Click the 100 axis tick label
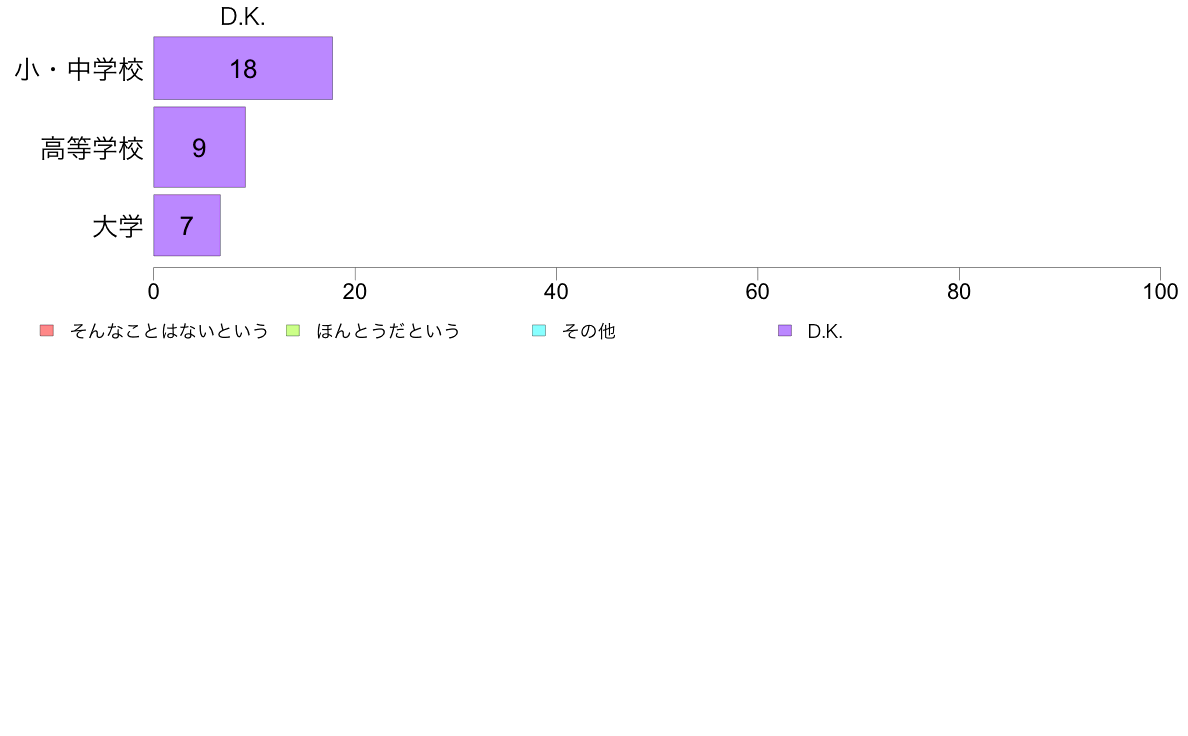 click(x=1160, y=292)
